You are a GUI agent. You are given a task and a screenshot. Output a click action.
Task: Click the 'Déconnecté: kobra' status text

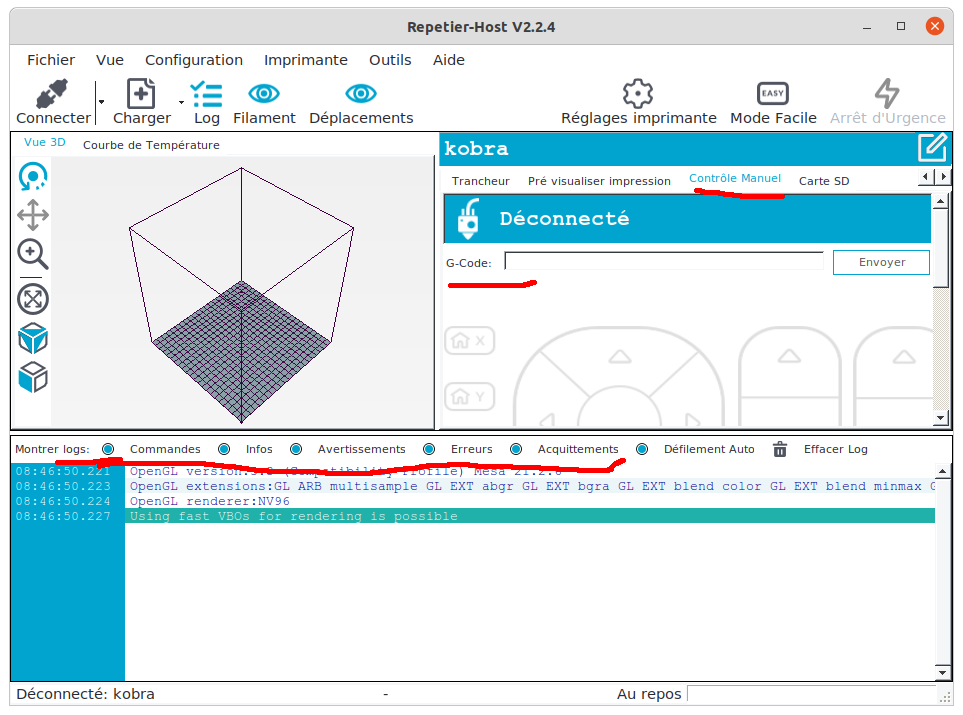tap(85, 694)
